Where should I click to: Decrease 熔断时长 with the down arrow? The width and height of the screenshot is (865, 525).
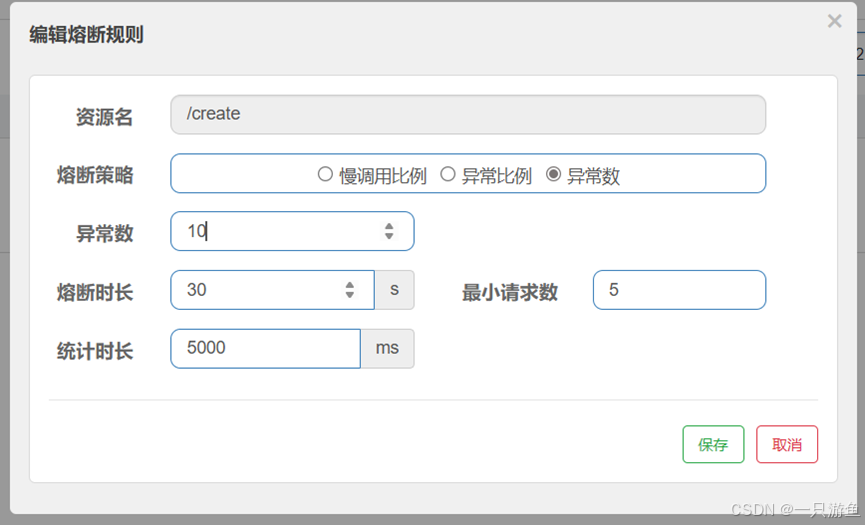click(349, 295)
